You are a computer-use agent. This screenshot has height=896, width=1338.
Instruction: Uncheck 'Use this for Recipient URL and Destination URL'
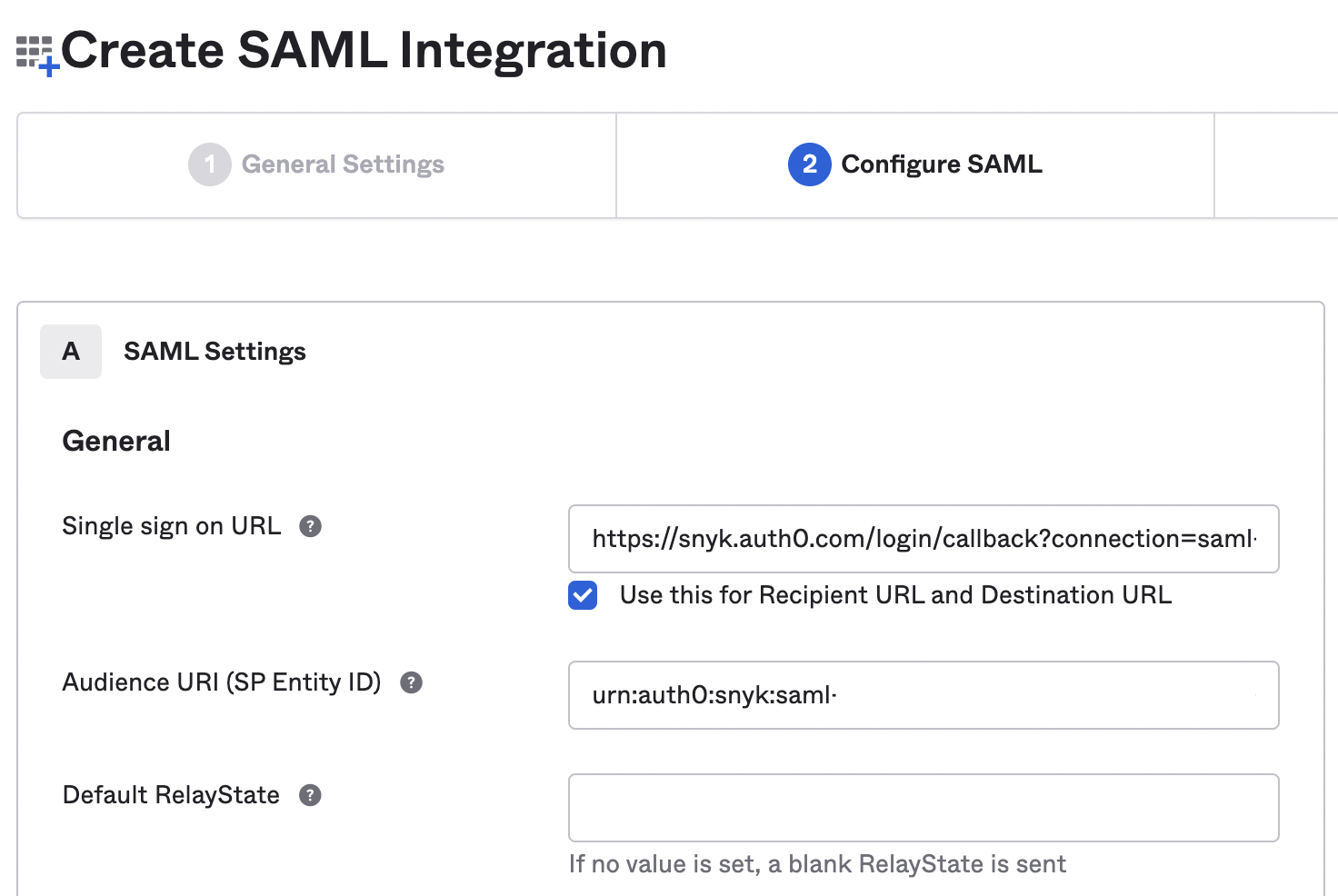pos(583,595)
